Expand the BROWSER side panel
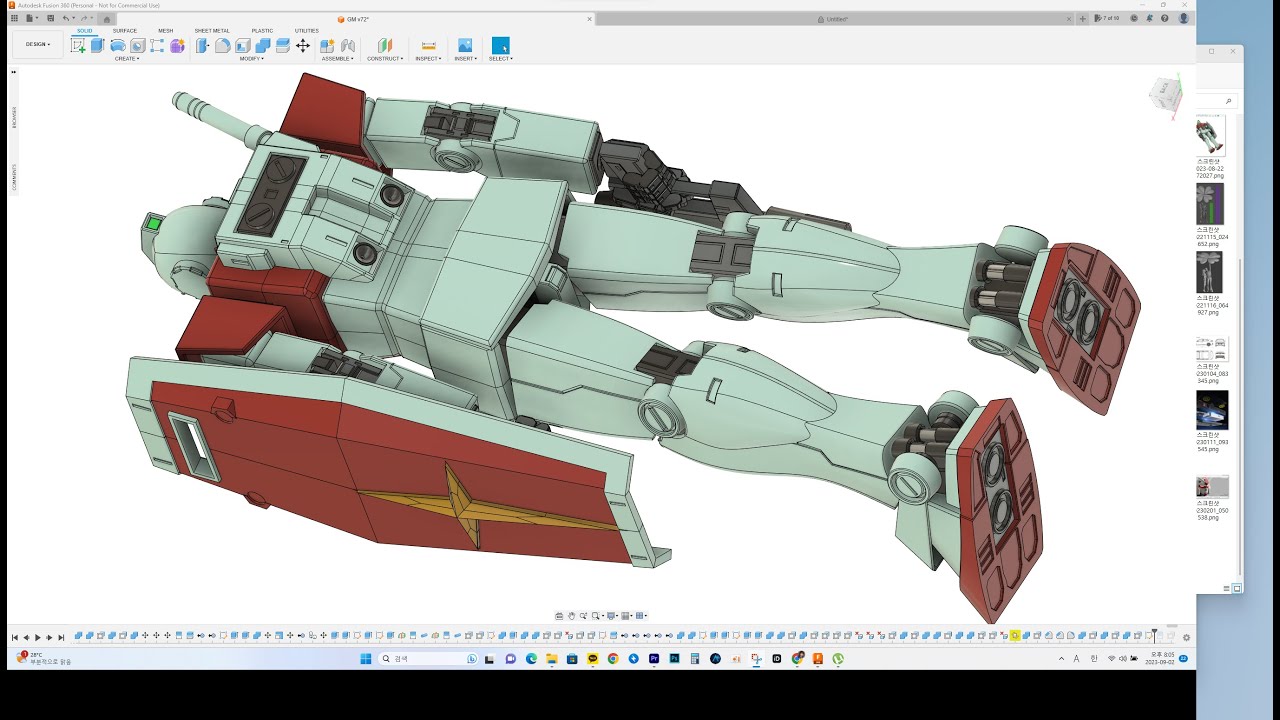The height and width of the screenshot is (720, 1280). click(14, 117)
